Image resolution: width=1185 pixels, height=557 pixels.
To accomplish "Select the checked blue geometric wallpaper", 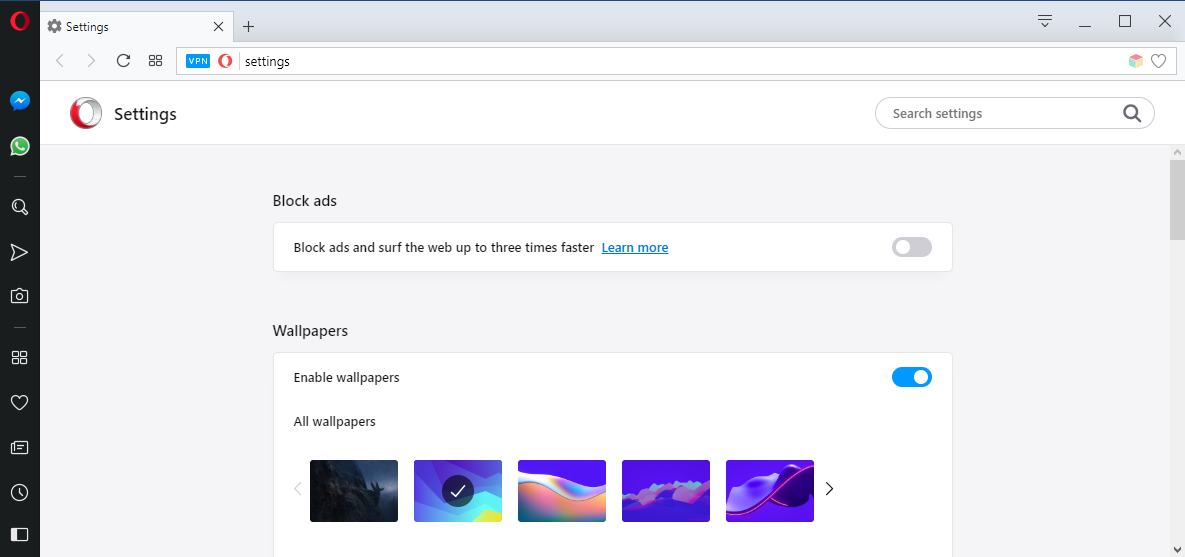I will [458, 490].
